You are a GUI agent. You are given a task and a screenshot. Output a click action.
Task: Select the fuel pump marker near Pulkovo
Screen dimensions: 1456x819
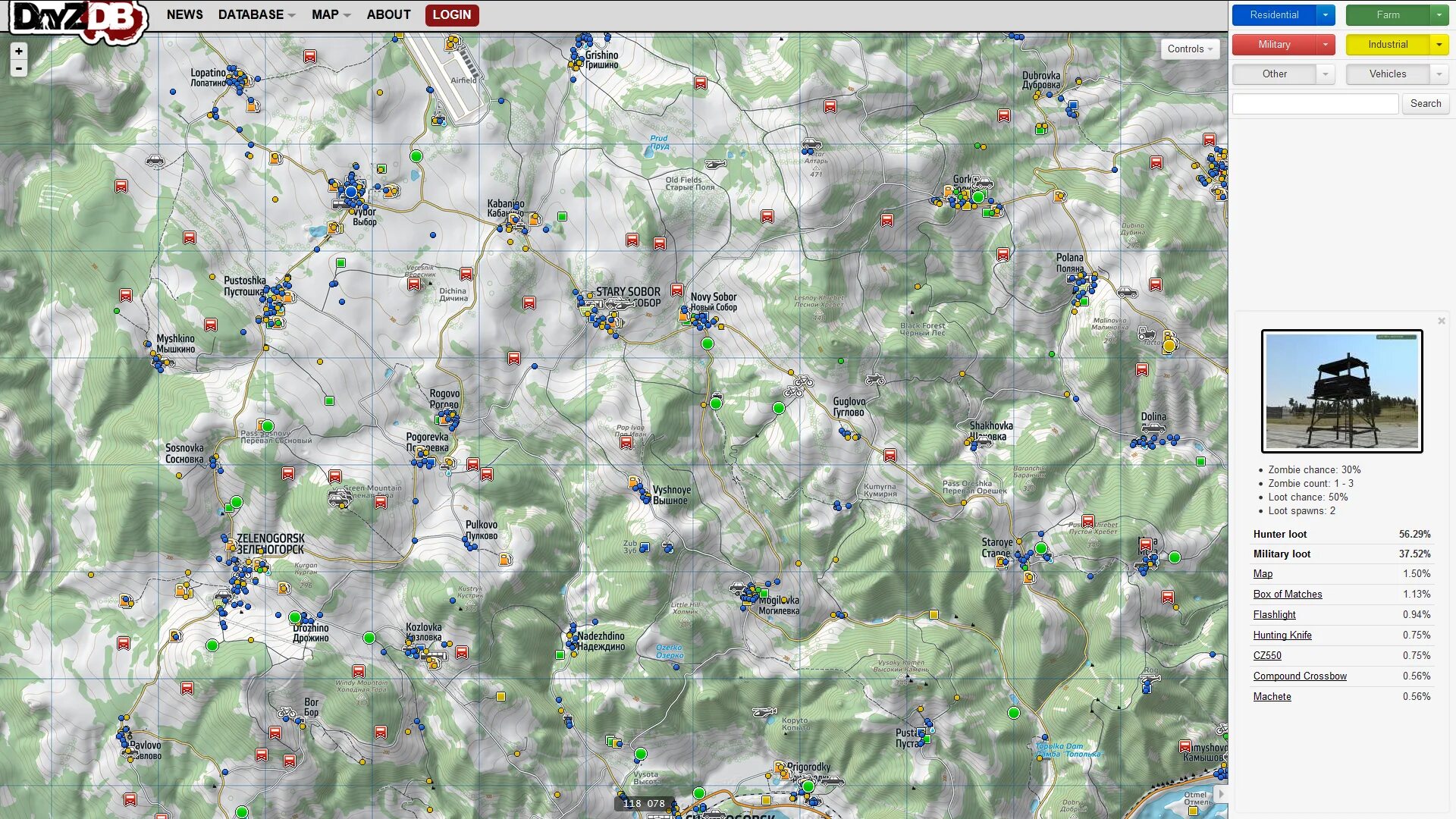click(x=504, y=560)
